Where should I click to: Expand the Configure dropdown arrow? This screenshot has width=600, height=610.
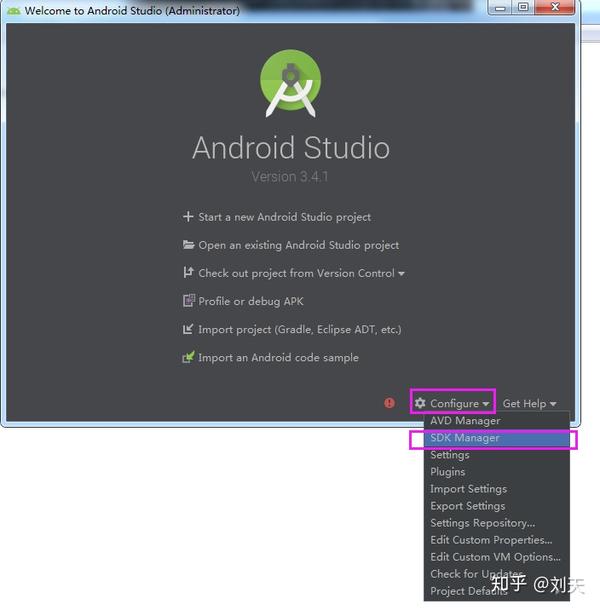[x=486, y=404]
